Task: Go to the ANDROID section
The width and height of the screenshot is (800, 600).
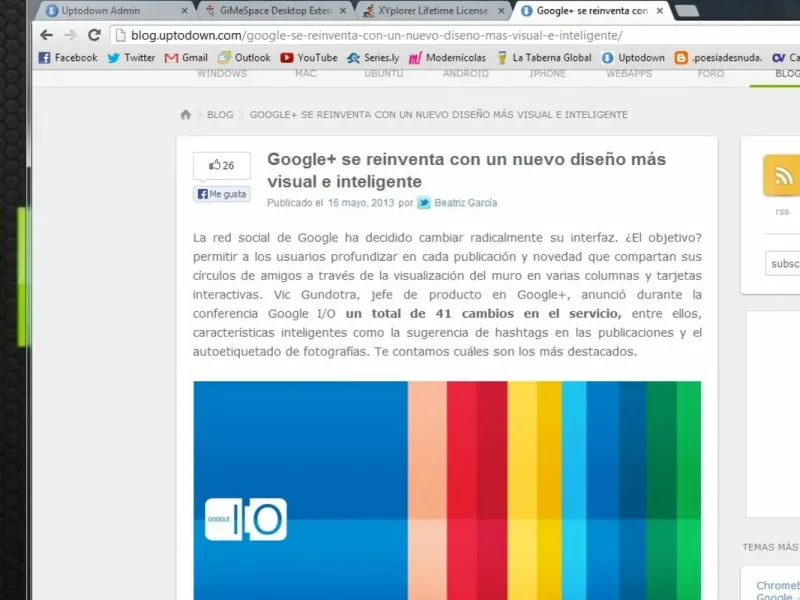Action: [466, 73]
